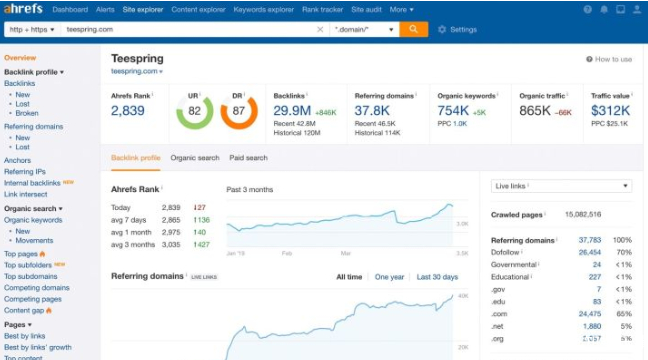Click the ahrefs logo
The width and height of the screenshot is (648, 360).
point(23,9)
